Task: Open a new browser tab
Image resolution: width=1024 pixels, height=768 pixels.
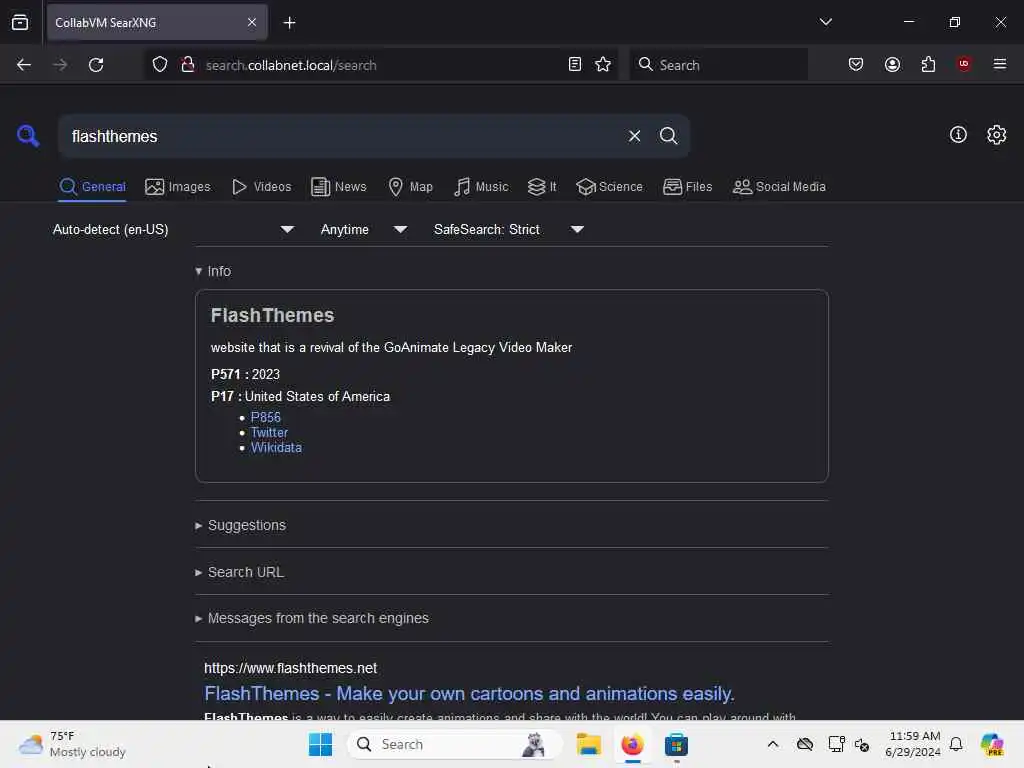Action: pyautogui.click(x=289, y=23)
